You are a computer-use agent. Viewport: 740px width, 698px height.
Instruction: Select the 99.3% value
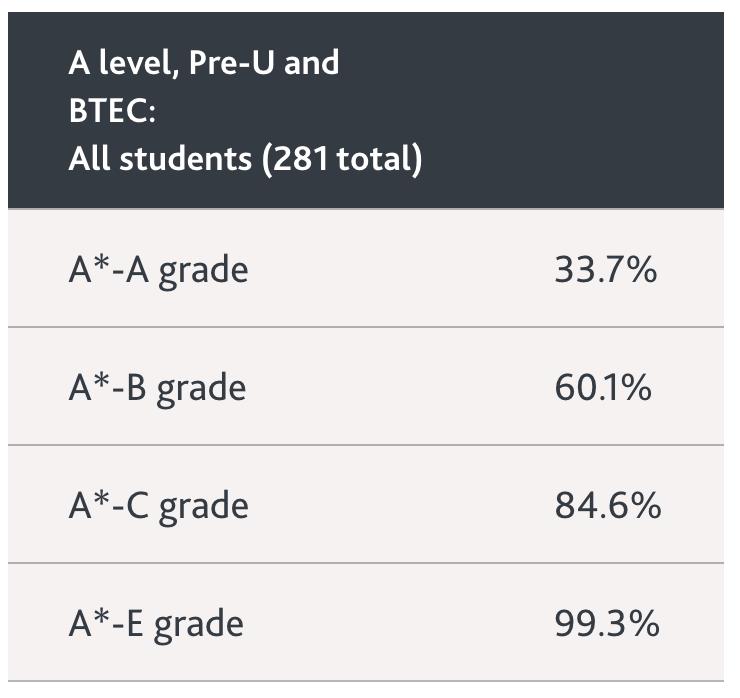[x=607, y=623]
